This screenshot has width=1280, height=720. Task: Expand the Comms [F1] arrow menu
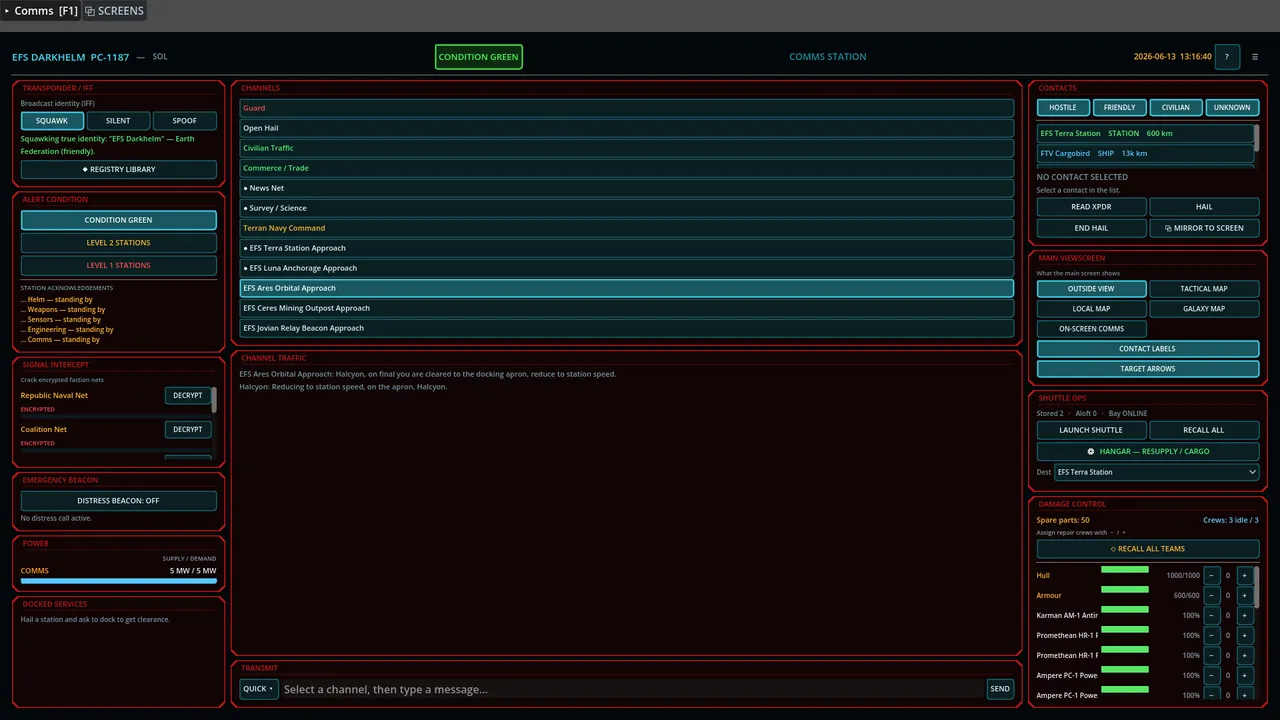[x=40, y=11]
